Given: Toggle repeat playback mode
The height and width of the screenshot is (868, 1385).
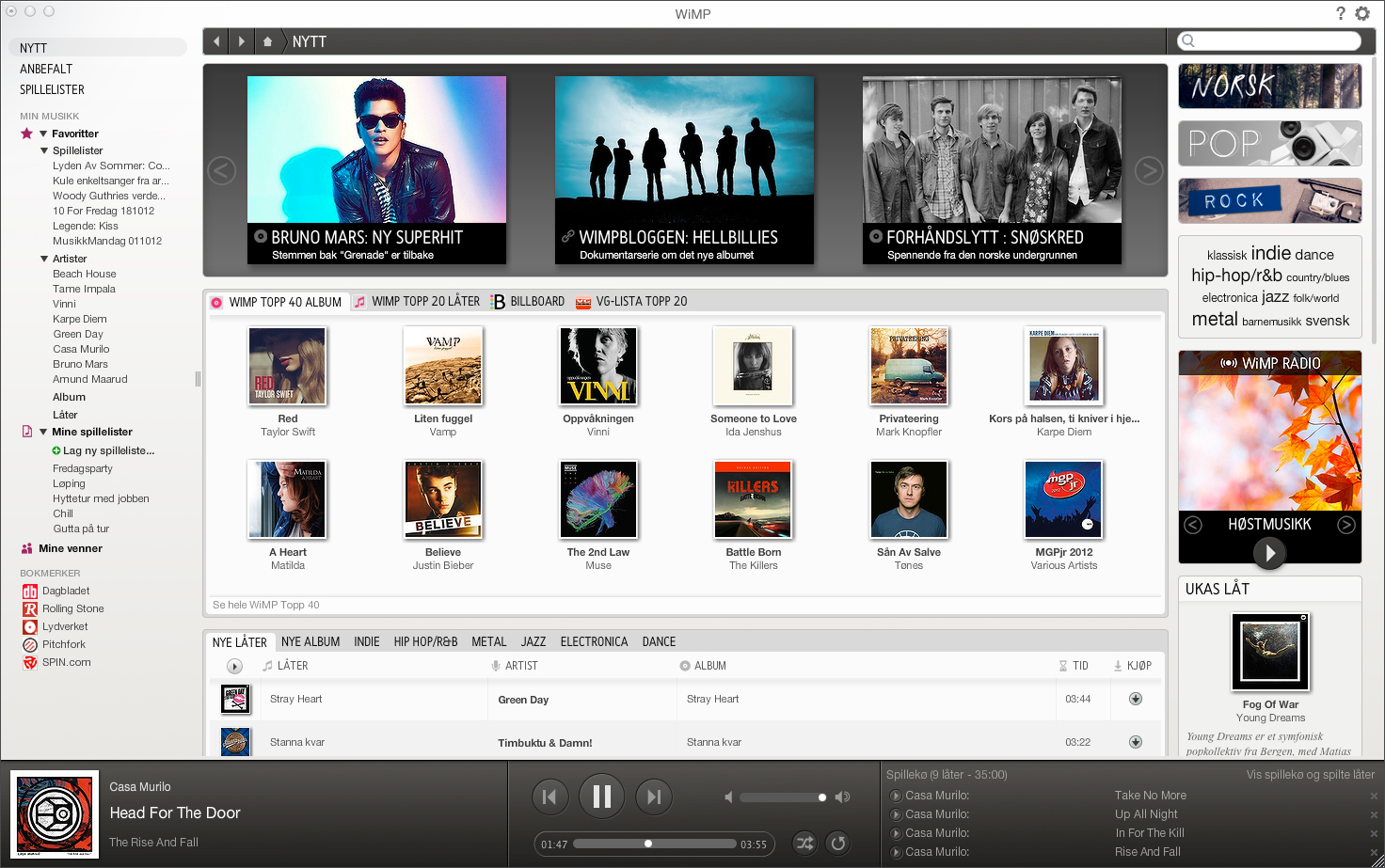Looking at the screenshot, I should (838, 844).
